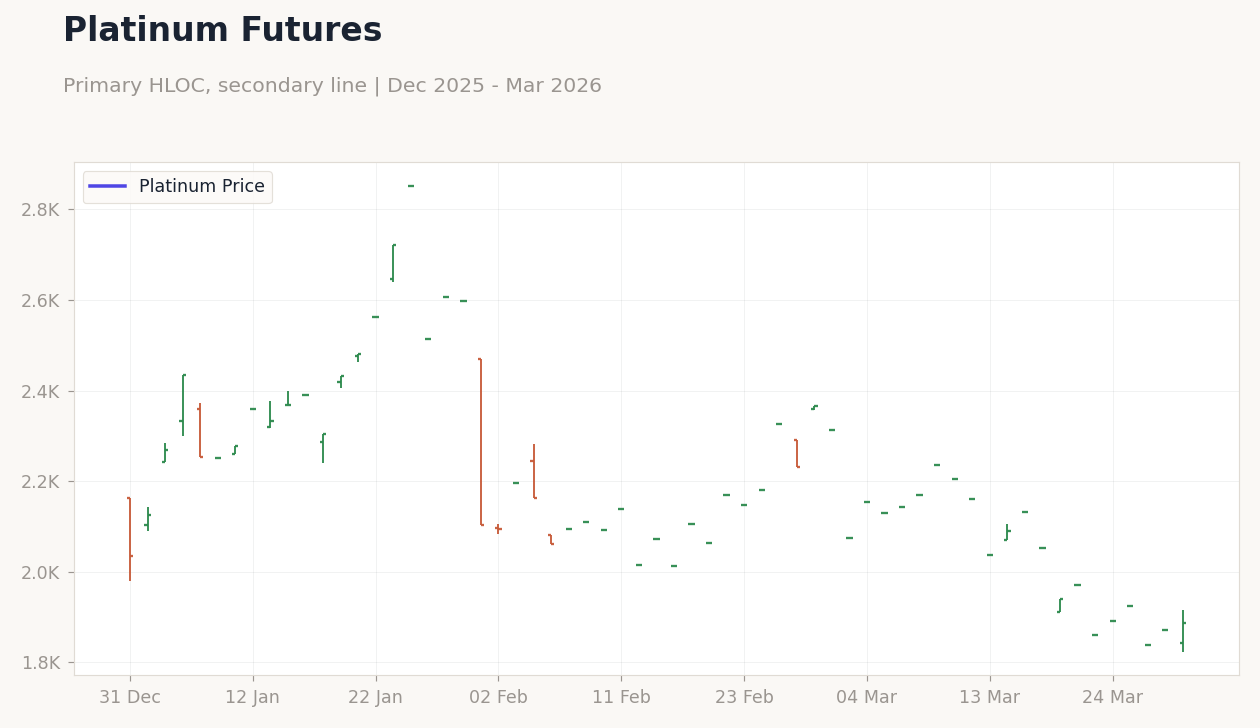
Task: Click the 23 Feb x-axis label
Action: tap(744, 698)
